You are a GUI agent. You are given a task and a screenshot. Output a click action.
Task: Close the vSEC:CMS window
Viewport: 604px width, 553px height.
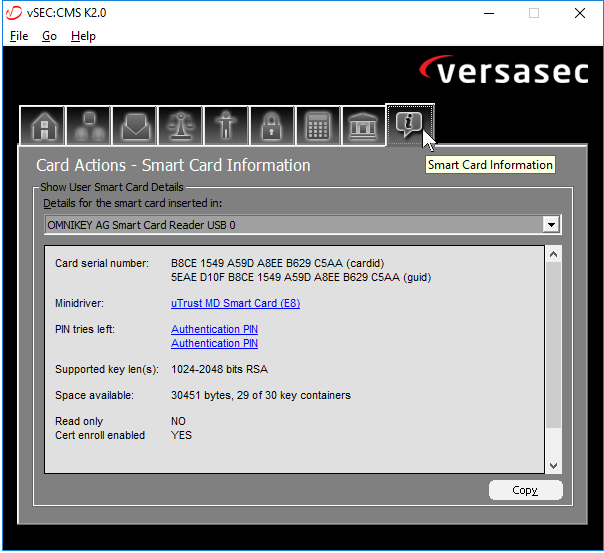coord(580,13)
